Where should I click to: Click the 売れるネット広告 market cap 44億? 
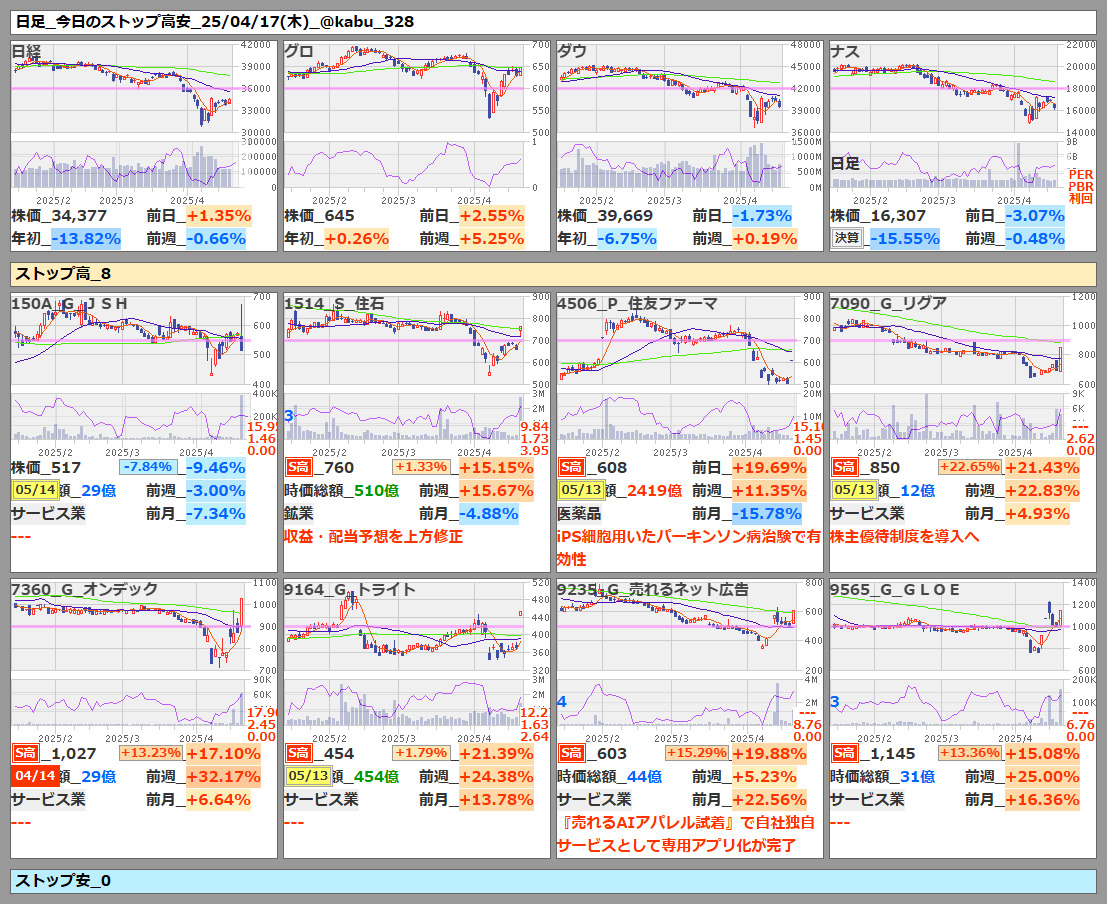pyautogui.click(x=645, y=777)
